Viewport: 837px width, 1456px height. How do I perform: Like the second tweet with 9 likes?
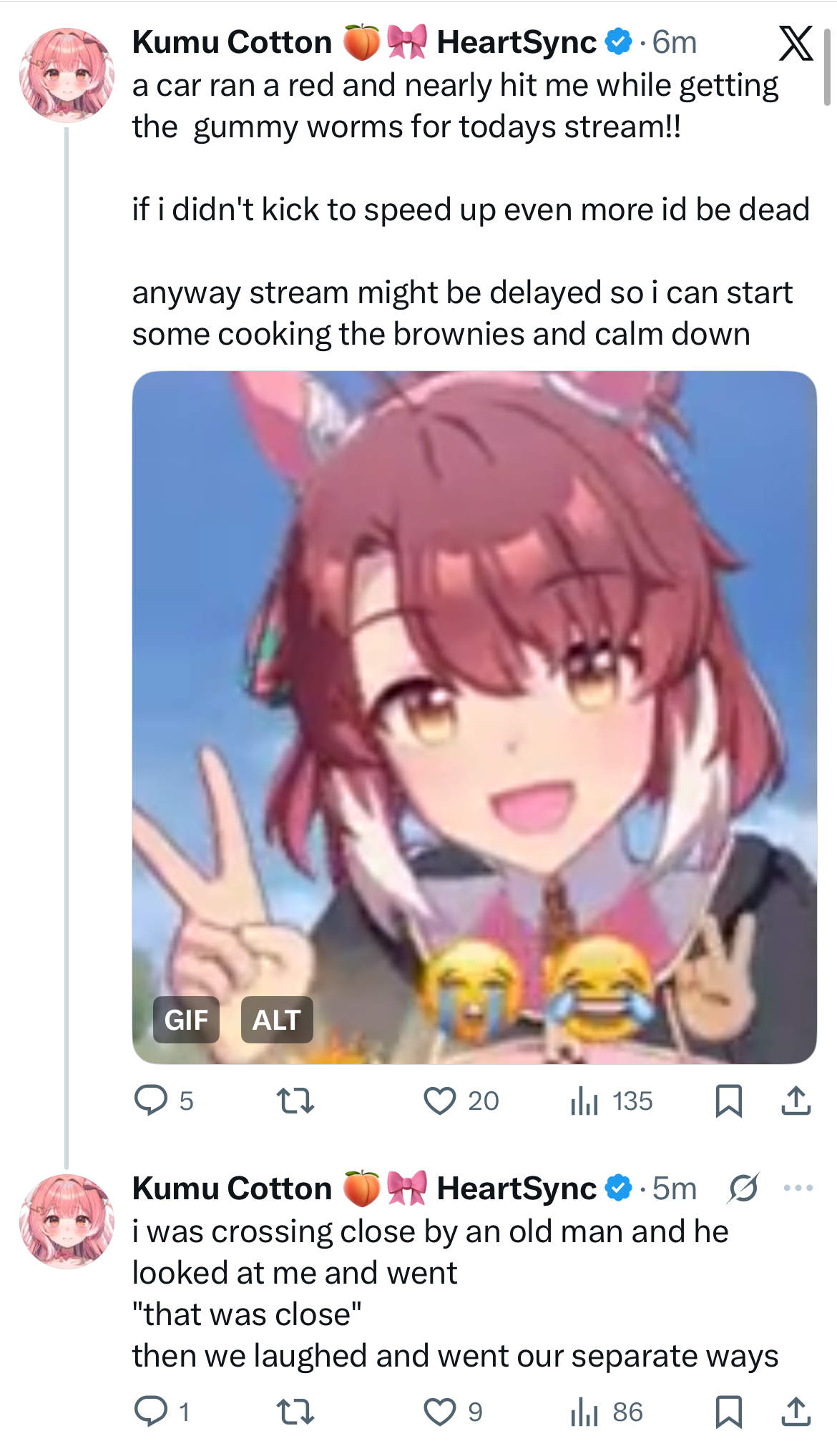(454, 1412)
